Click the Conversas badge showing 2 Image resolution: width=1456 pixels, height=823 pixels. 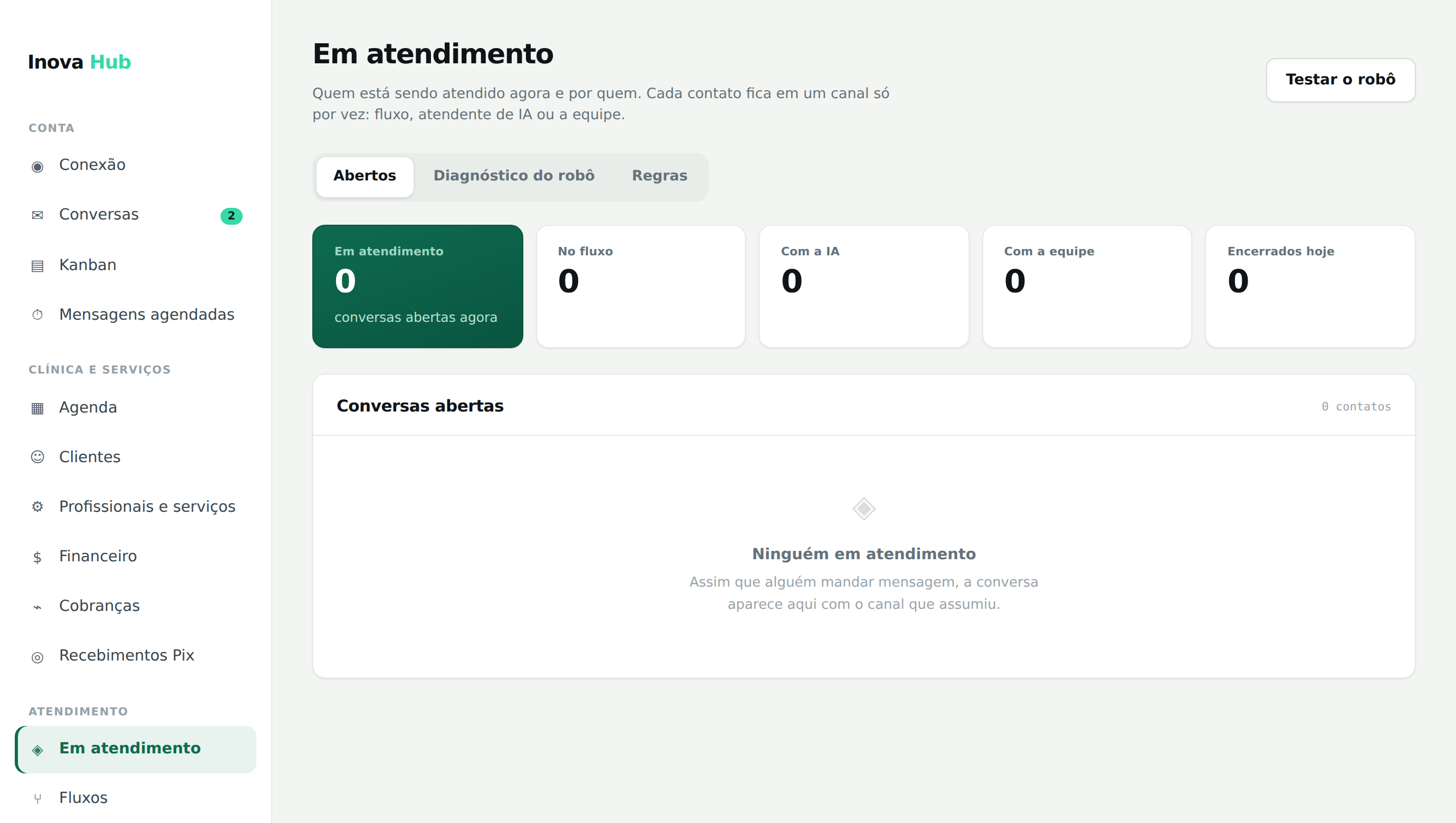231,216
